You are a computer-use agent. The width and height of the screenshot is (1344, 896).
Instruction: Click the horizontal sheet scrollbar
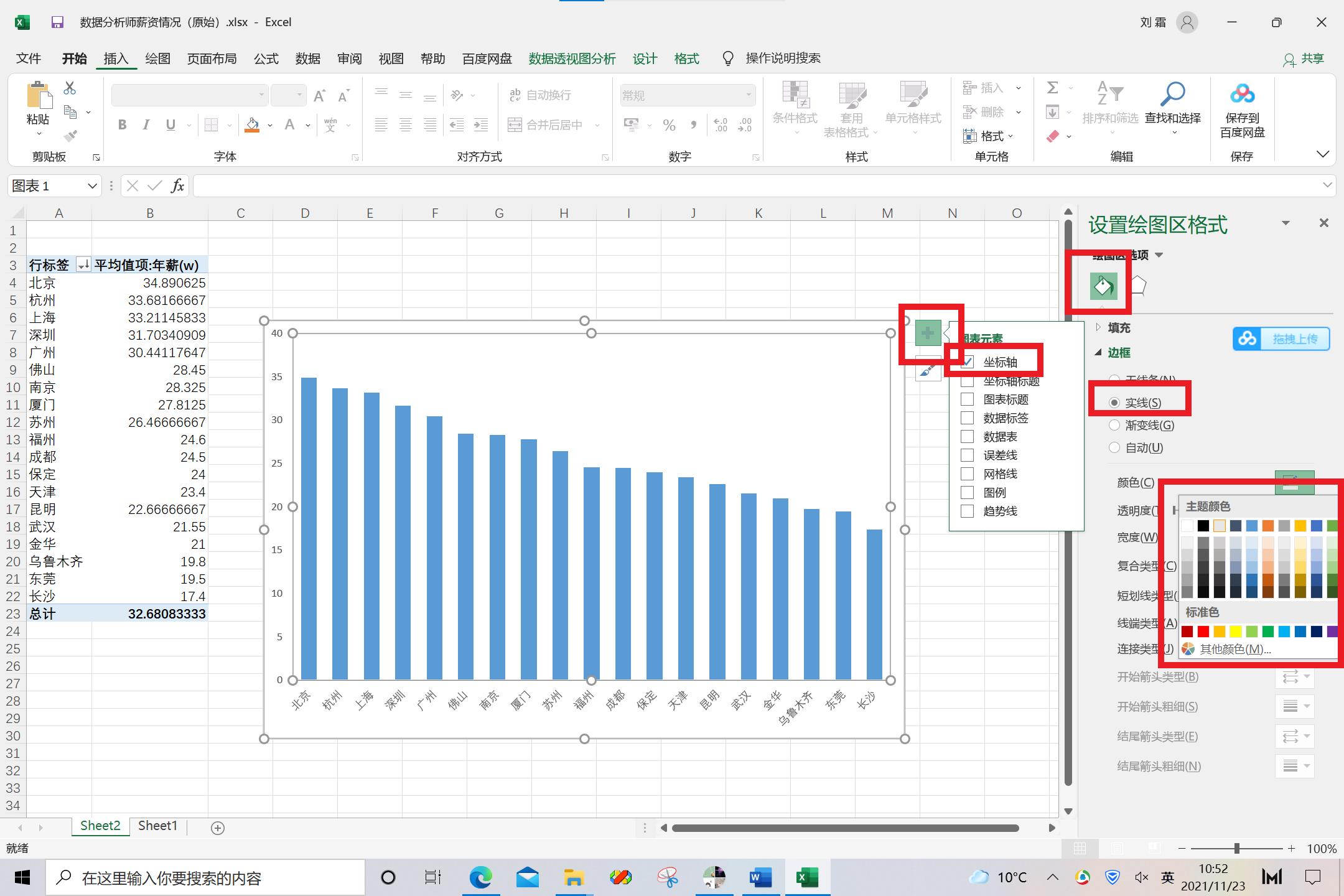click(x=845, y=828)
